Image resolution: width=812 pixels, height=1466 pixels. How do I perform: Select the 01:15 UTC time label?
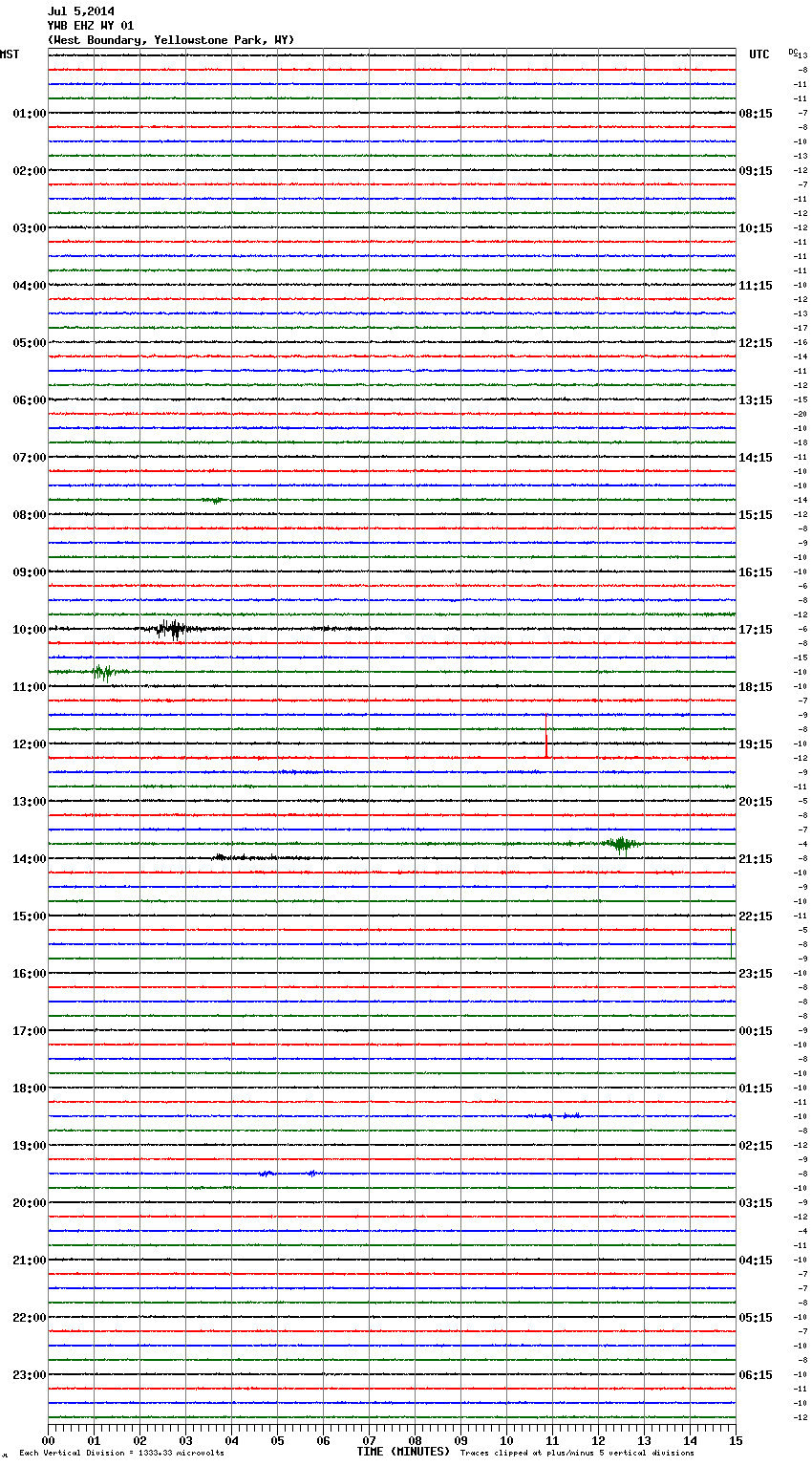click(756, 1089)
